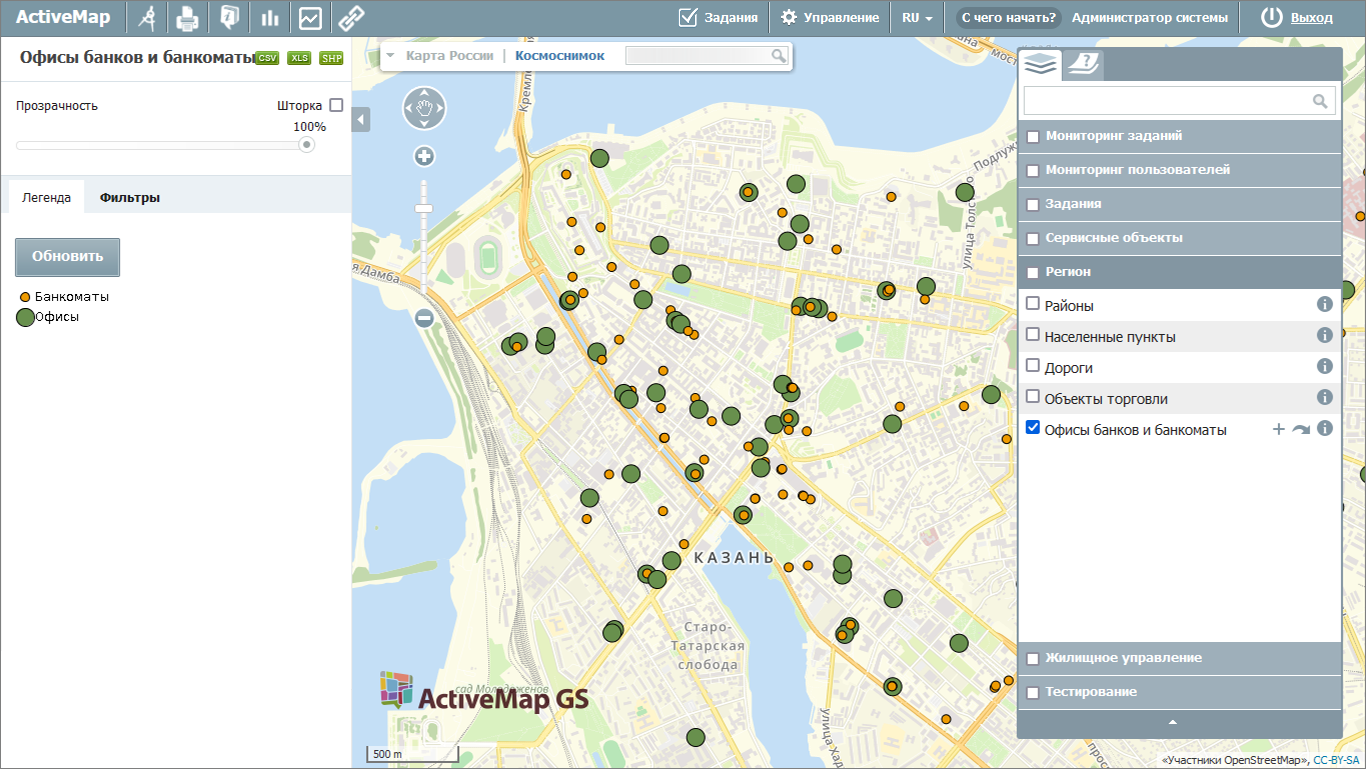Image resolution: width=1366 pixels, height=769 pixels.
Task: Switch to the Фильтры tab
Action: (x=129, y=197)
